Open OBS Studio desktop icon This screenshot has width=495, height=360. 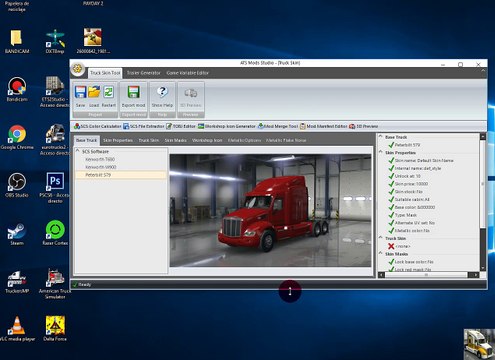click(x=17, y=185)
